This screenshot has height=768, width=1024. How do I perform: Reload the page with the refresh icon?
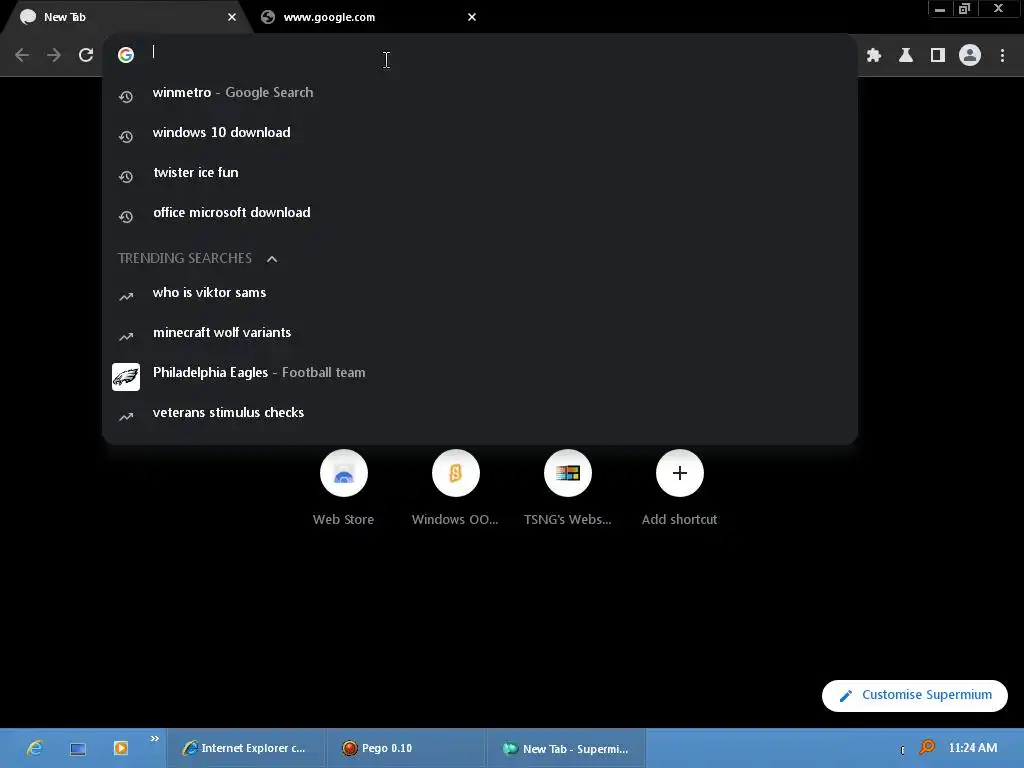pyautogui.click(x=86, y=55)
